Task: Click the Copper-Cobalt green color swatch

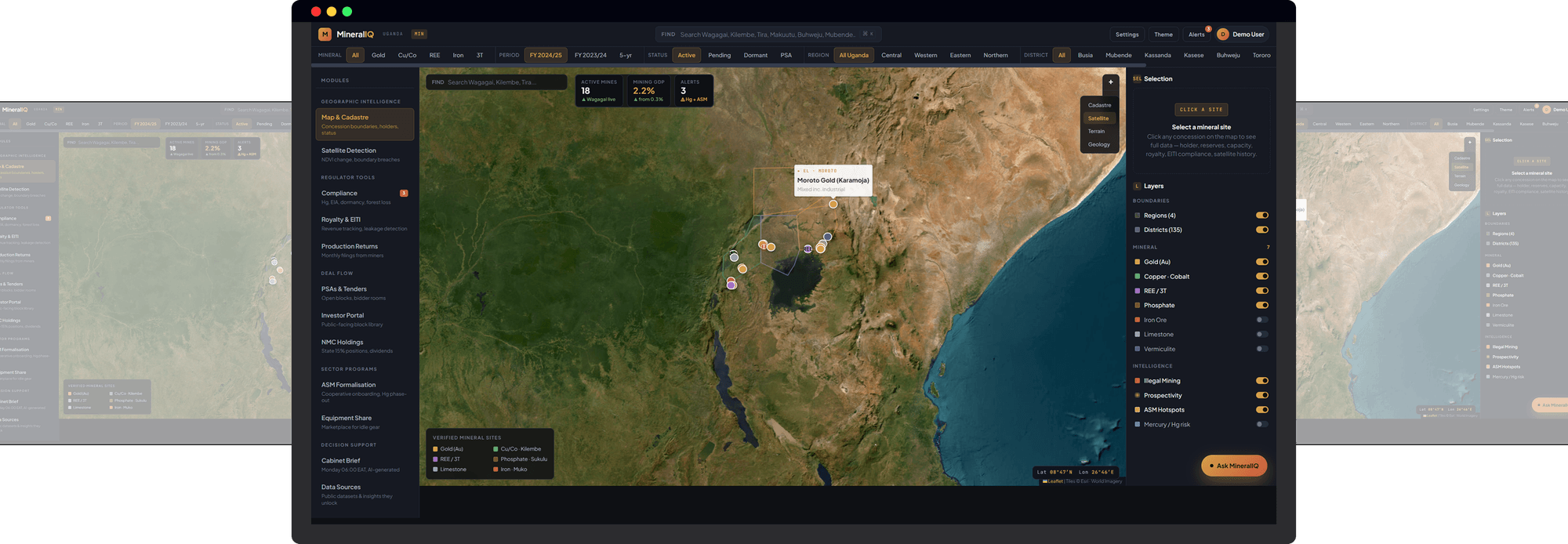Action: pyautogui.click(x=1137, y=277)
